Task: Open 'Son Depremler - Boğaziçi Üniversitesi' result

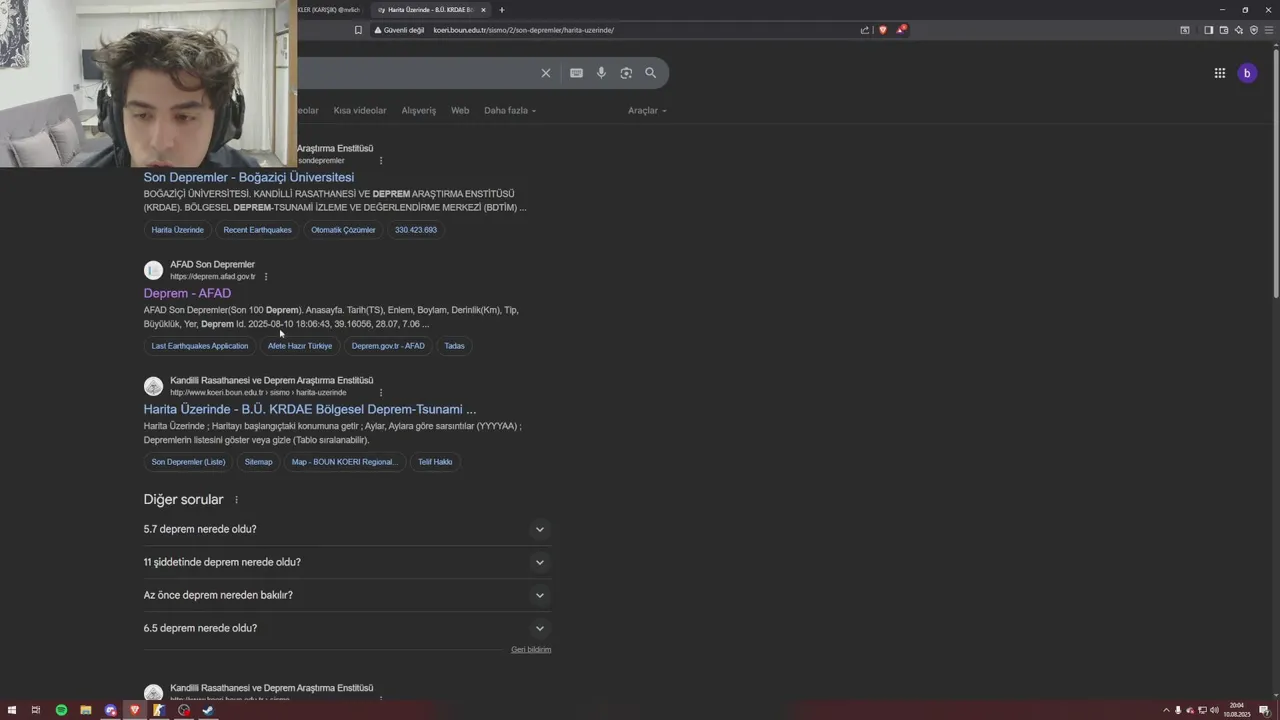Action: (x=249, y=177)
